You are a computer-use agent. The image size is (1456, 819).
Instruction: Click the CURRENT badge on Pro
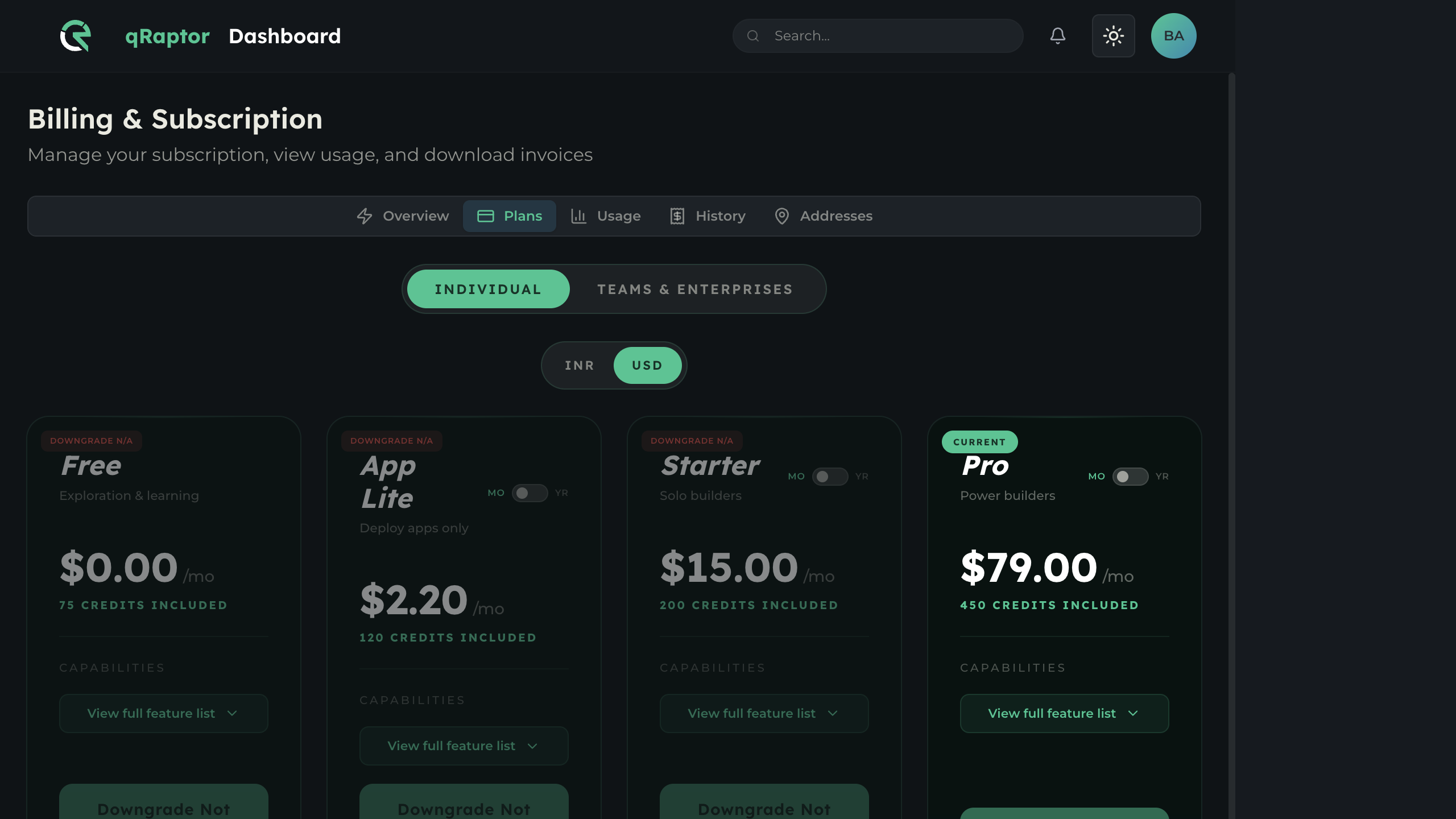point(979,442)
